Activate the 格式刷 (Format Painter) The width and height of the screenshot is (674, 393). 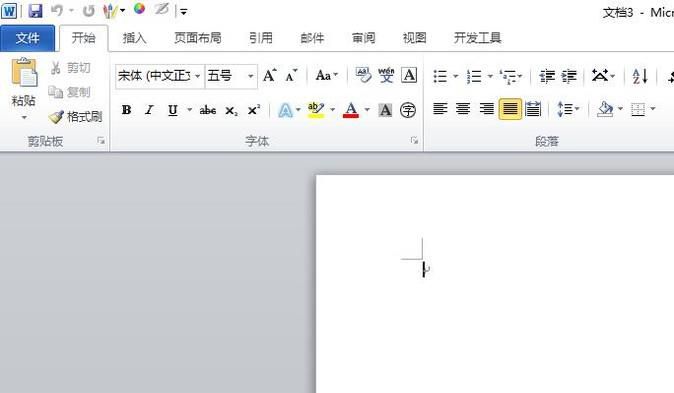[x=76, y=116]
